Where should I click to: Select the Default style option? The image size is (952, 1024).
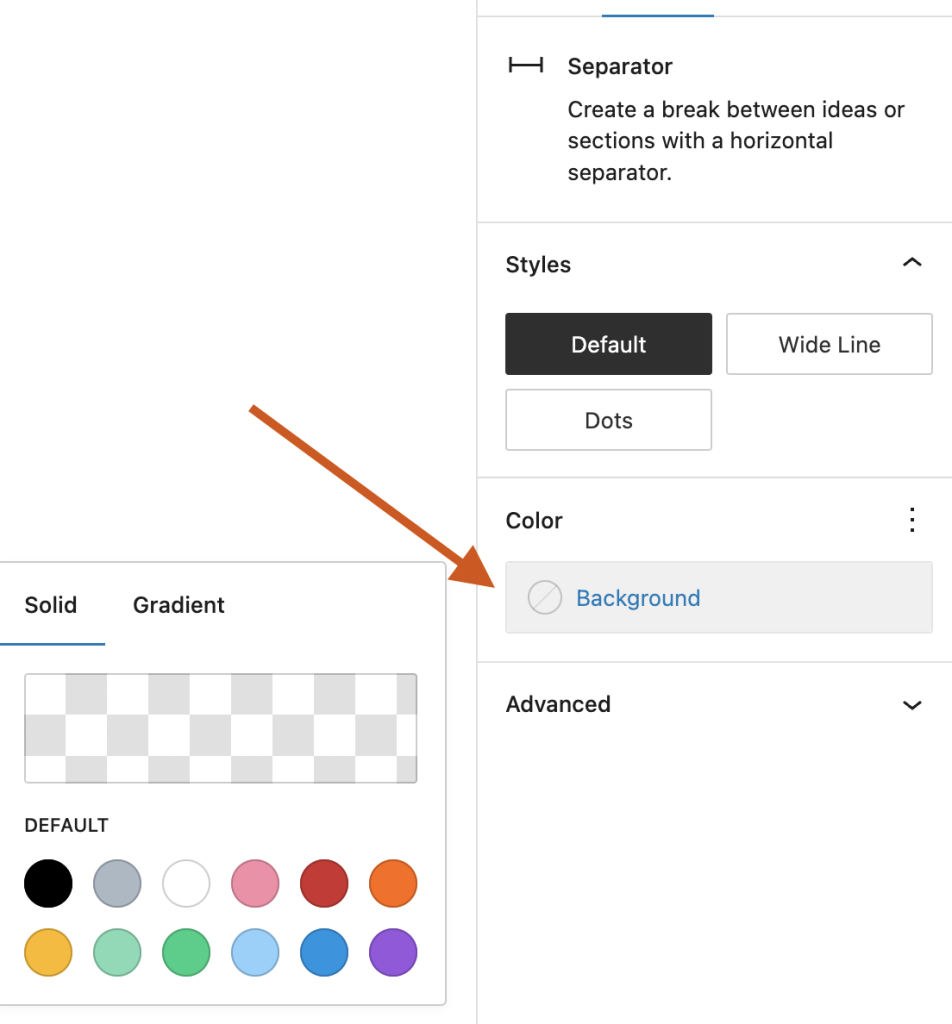coord(608,344)
